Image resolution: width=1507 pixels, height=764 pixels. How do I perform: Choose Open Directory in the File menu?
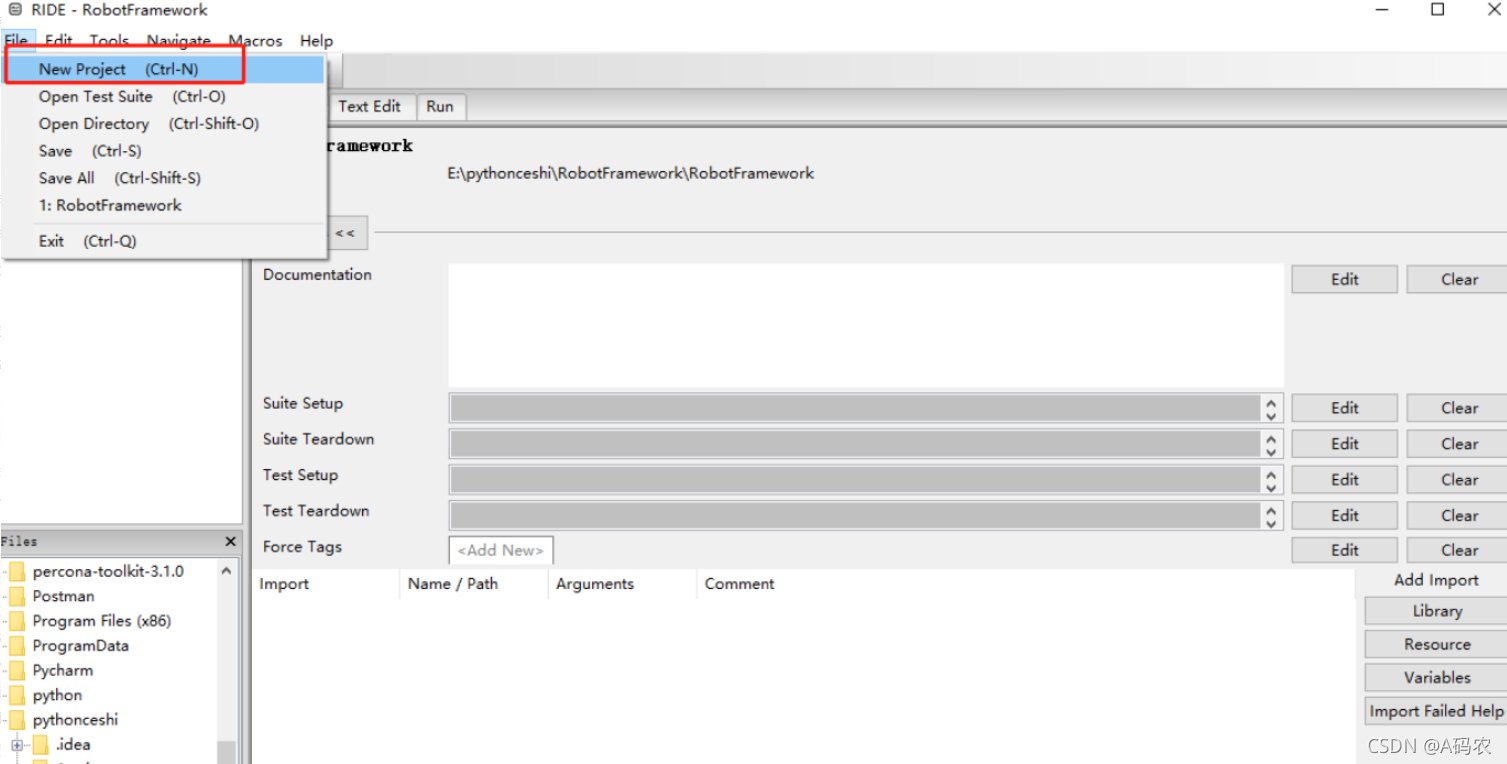(94, 123)
